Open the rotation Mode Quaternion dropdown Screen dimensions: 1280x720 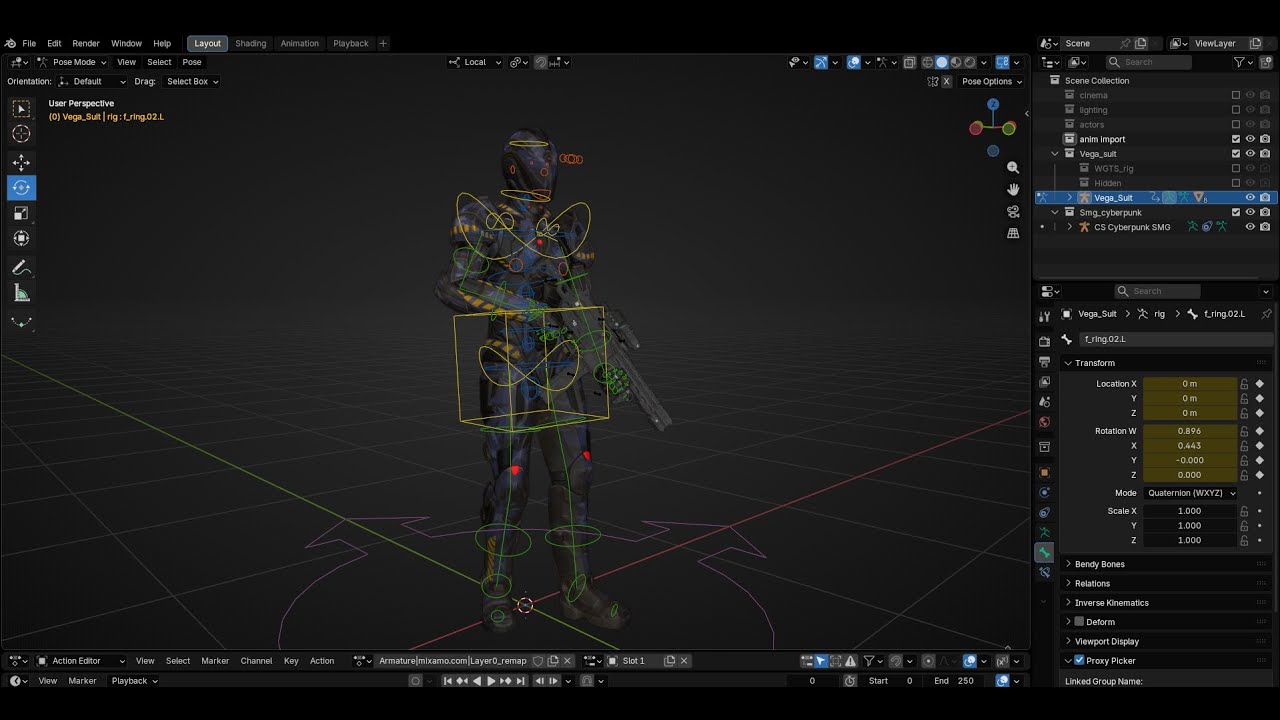click(x=1190, y=493)
